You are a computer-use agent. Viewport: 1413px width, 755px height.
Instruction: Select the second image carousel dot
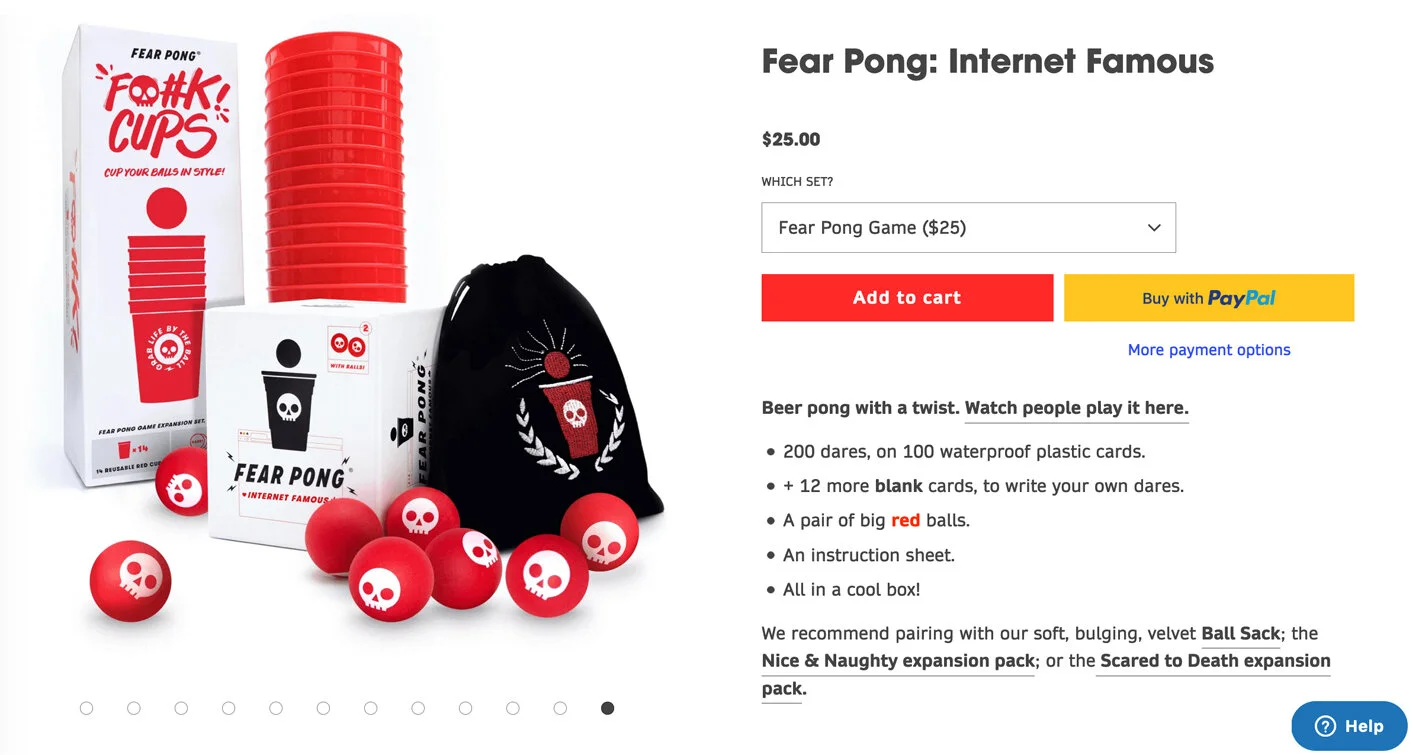tap(134, 708)
